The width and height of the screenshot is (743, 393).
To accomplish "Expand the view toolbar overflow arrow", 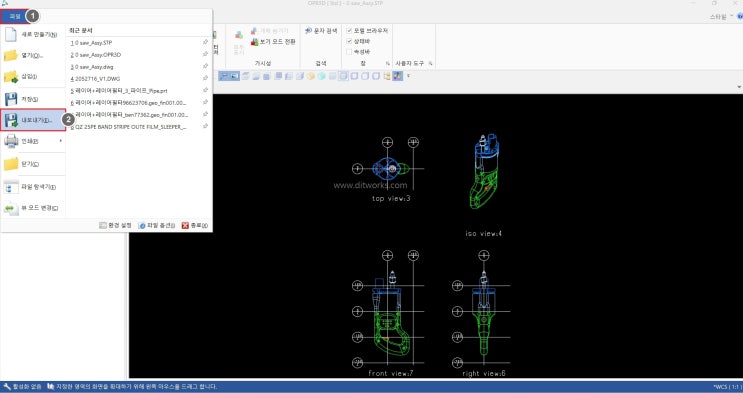I will tap(408, 76).
